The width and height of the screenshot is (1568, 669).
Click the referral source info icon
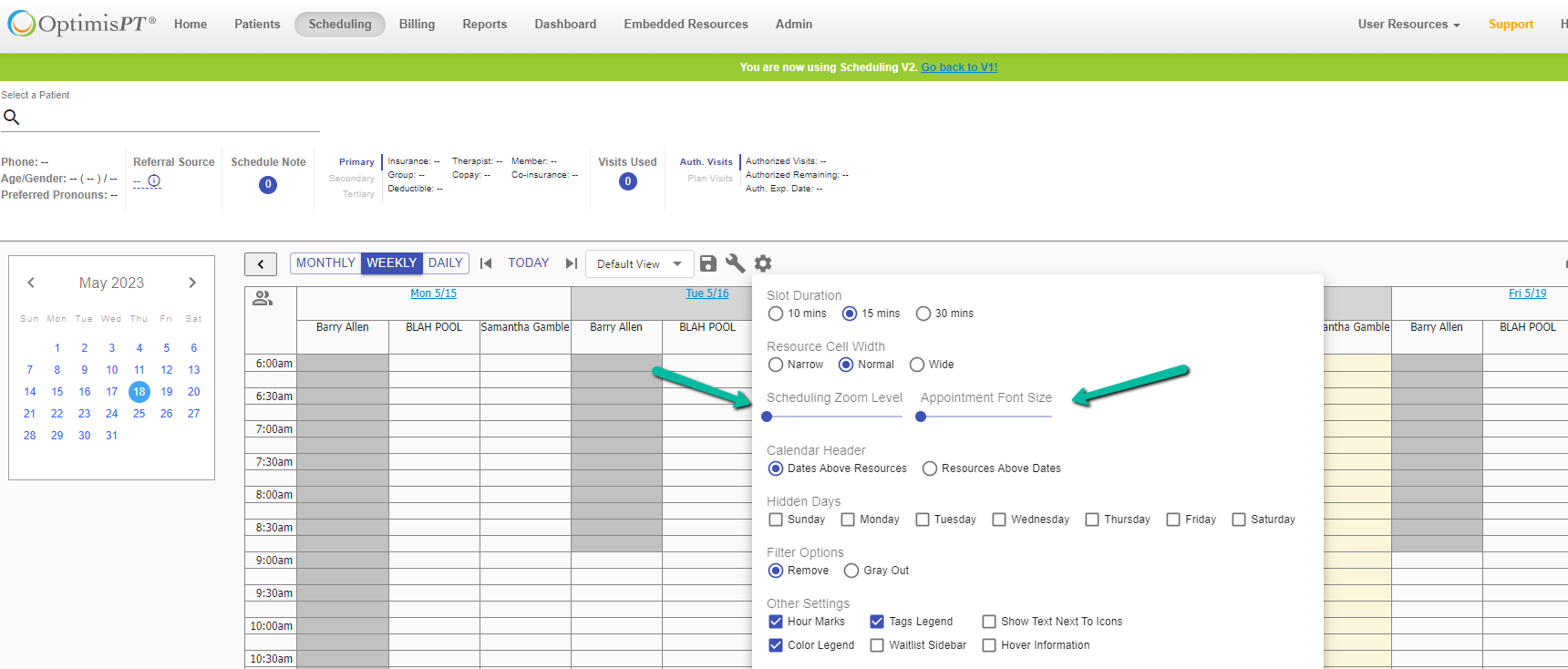[x=154, y=180]
